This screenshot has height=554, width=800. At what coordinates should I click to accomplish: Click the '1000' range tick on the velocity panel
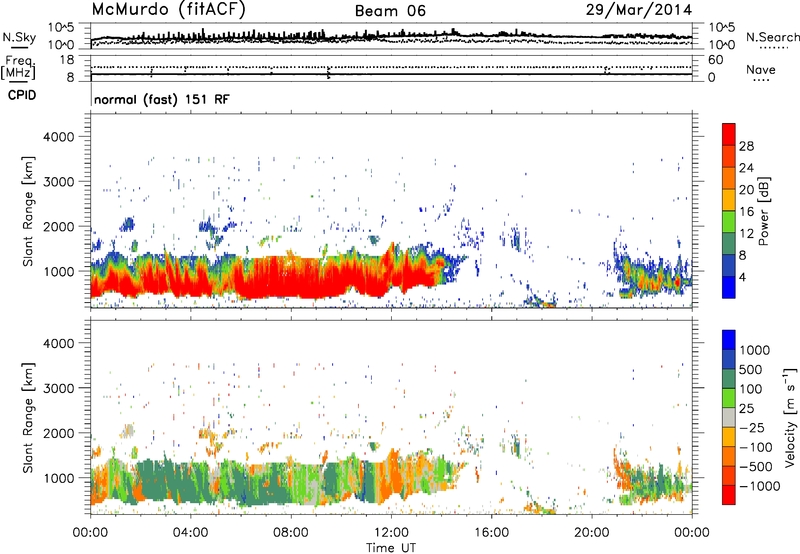point(59,478)
